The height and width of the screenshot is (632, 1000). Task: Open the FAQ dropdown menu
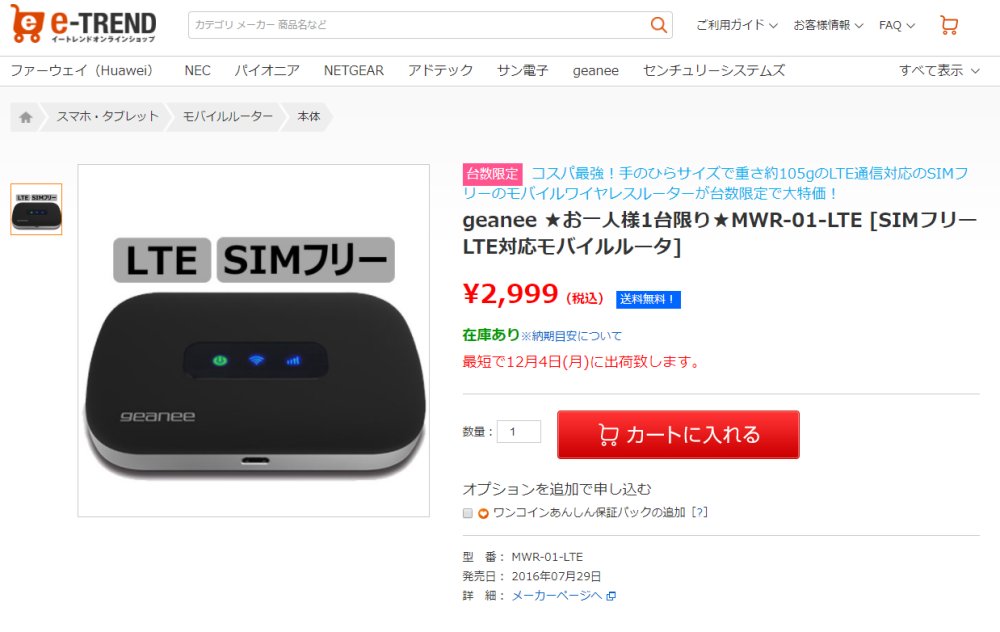pyautogui.click(x=897, y=25)
